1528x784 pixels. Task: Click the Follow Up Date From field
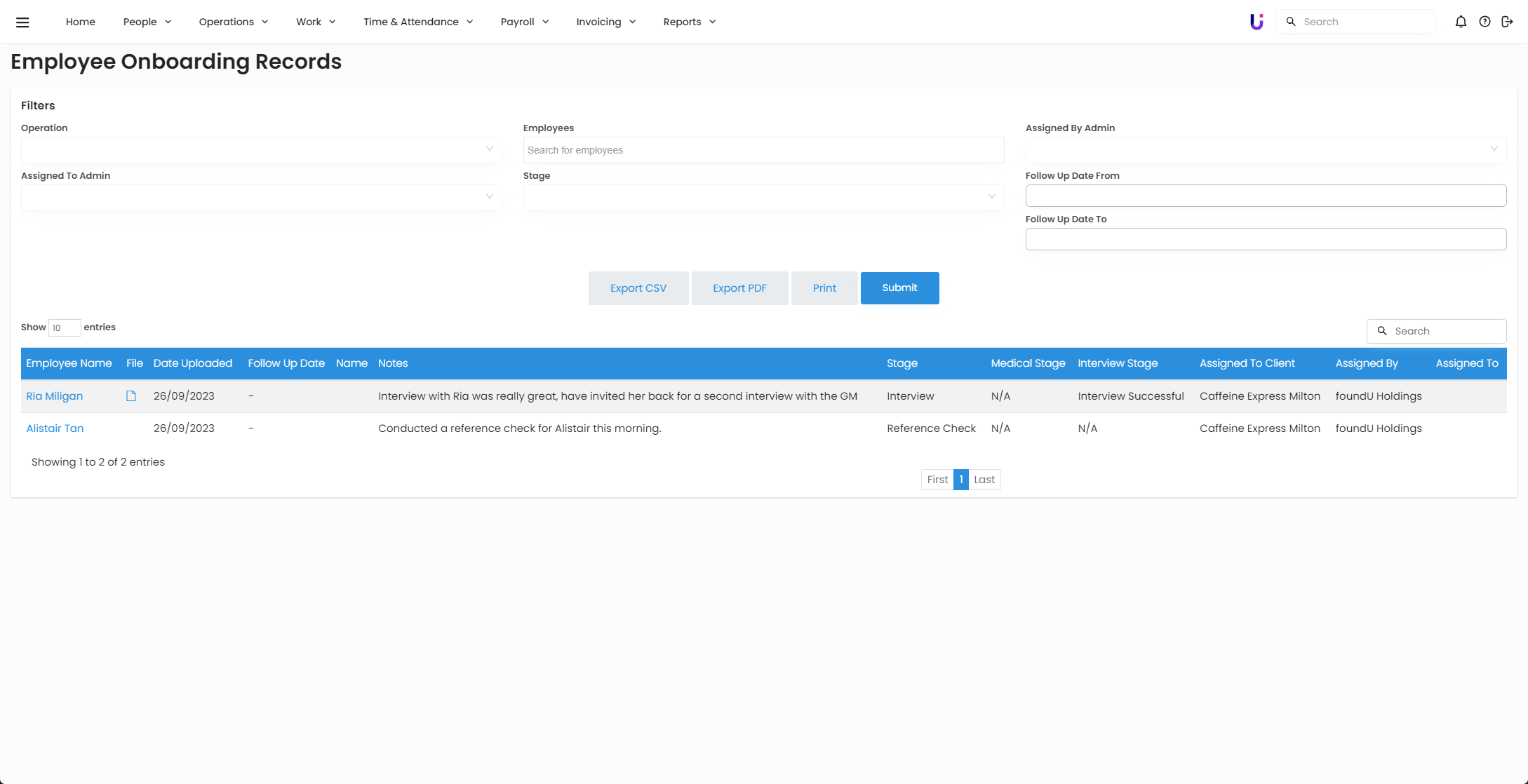[1266, 196]
